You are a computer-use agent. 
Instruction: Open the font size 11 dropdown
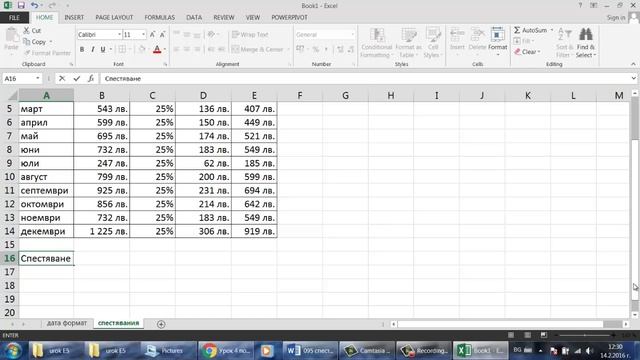[x=143, y=35]
